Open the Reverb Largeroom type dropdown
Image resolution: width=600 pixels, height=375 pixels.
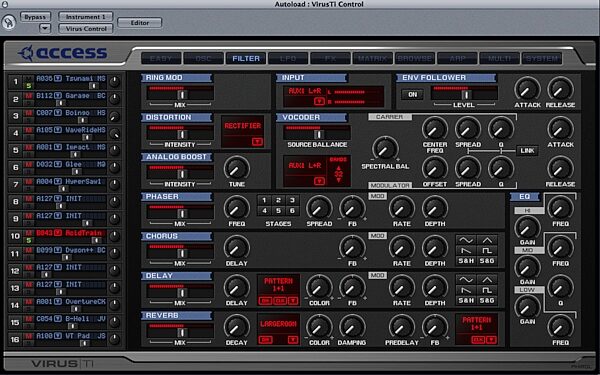(293, 339)
